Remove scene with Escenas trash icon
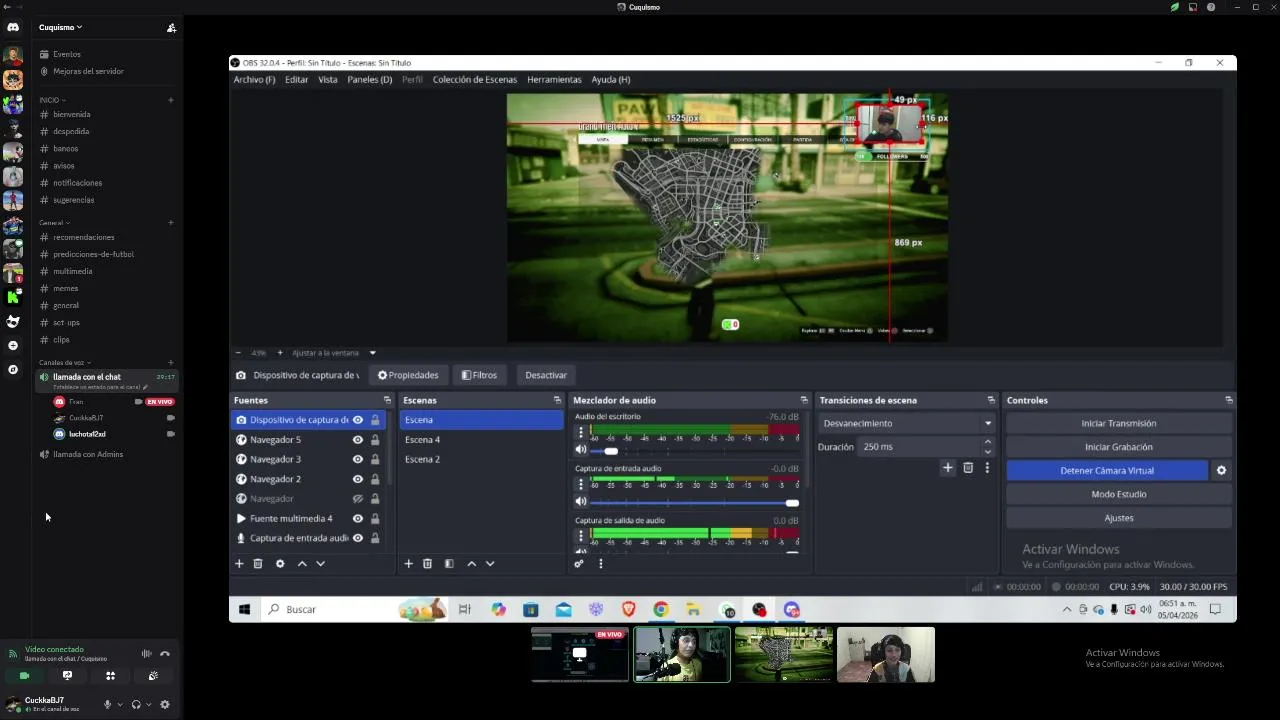This screenshot has width=1280, height=720. [x=427, y=564]
